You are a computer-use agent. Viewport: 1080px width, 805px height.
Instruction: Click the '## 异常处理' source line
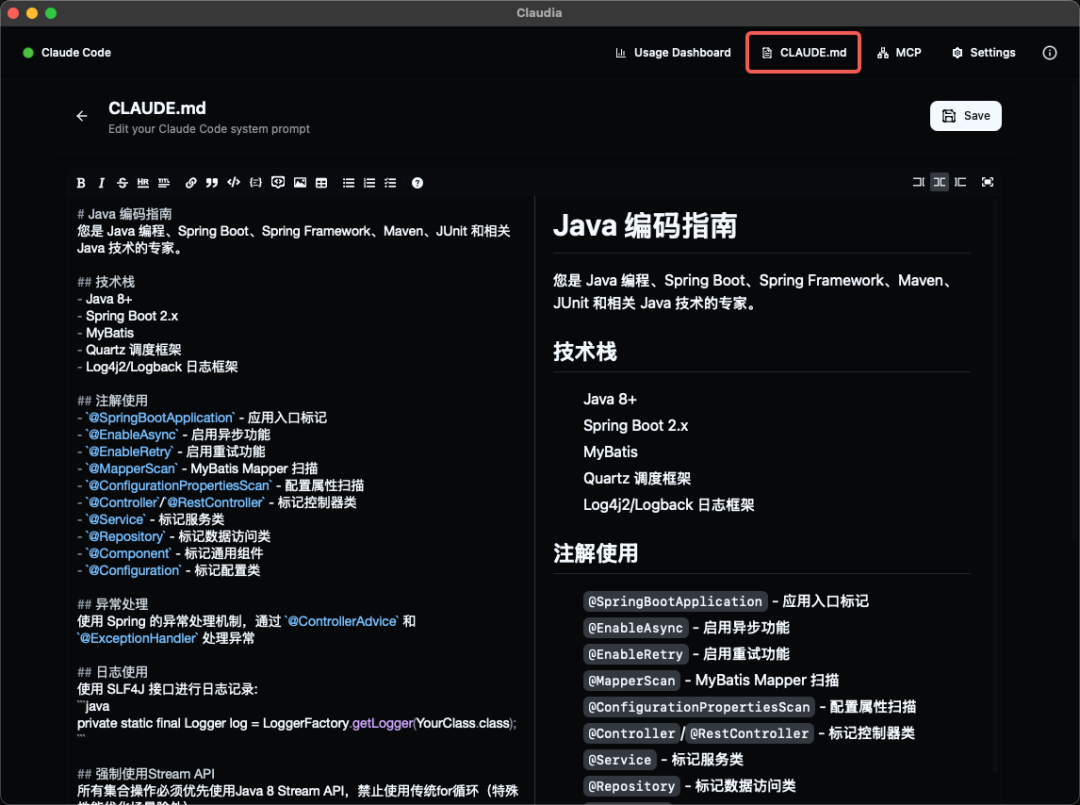coord(112,605)
